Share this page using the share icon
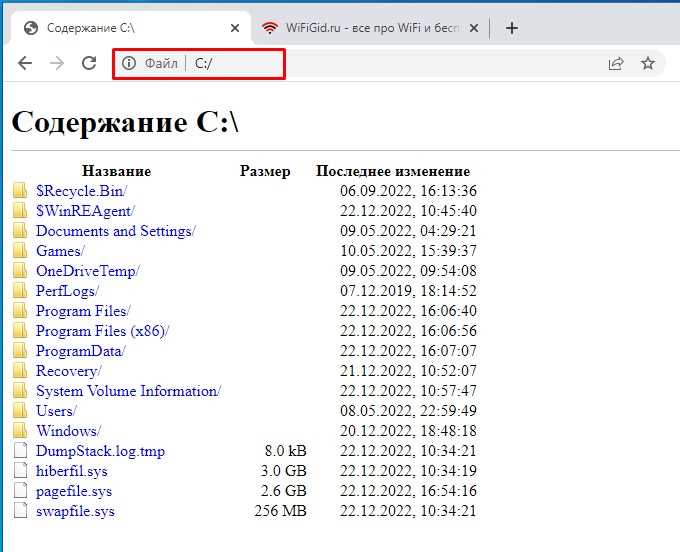 pos(616,63)
